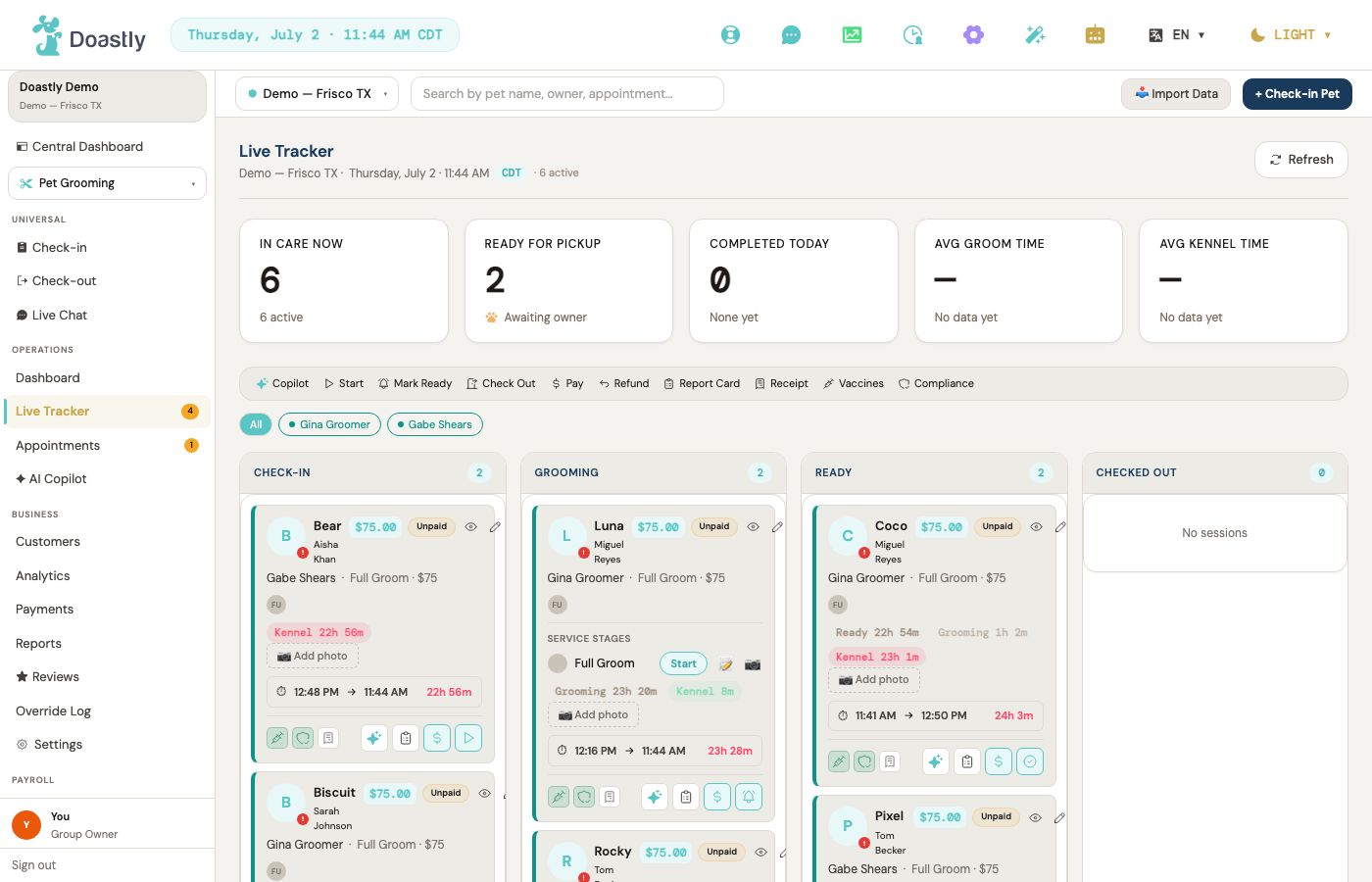
Task: Open the Ready For Pickup stat card
Action: (568, 281)
